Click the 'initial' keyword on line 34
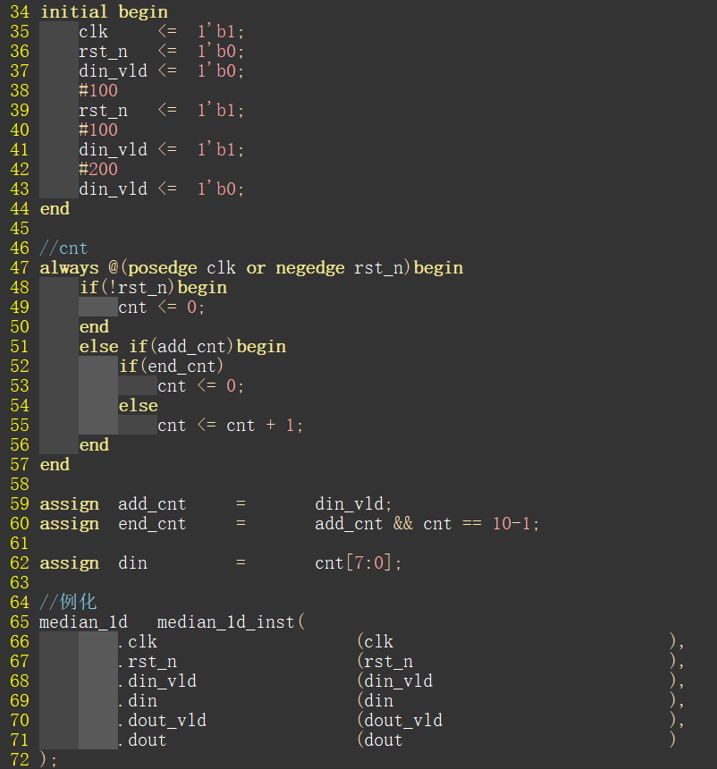The width and height of the screenshot is (717, 769). (x=74, y=12)
